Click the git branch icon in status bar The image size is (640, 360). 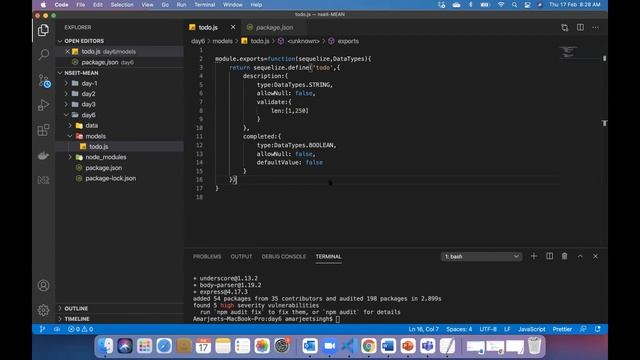click(x=42, y=329)
